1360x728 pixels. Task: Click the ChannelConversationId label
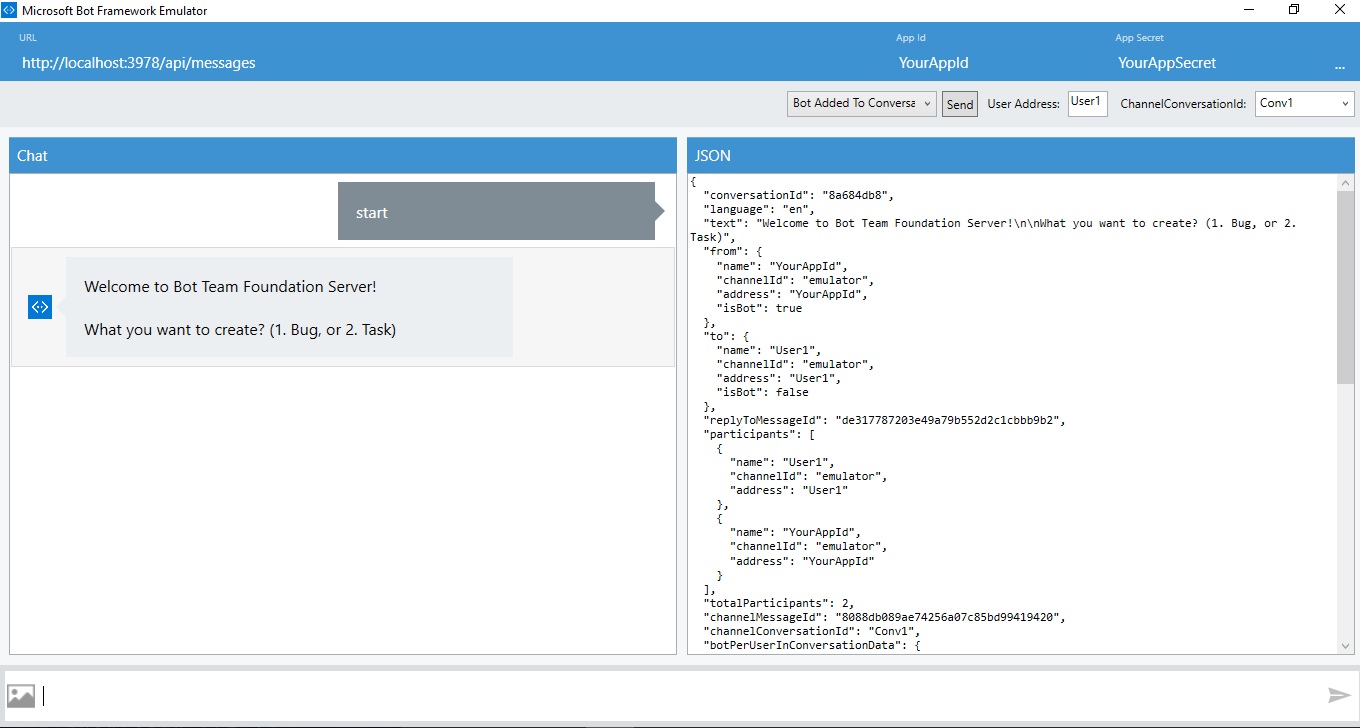[1183, 104]
